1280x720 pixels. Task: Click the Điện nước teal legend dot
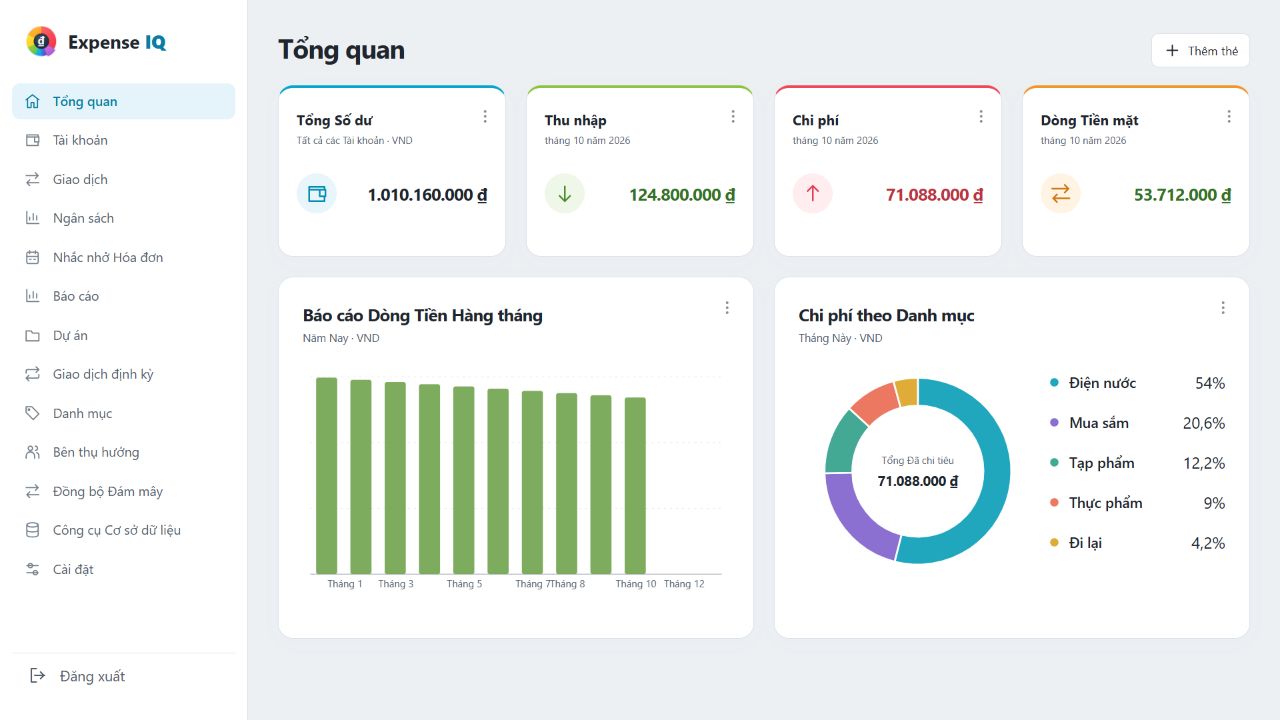pos(1054,383)
